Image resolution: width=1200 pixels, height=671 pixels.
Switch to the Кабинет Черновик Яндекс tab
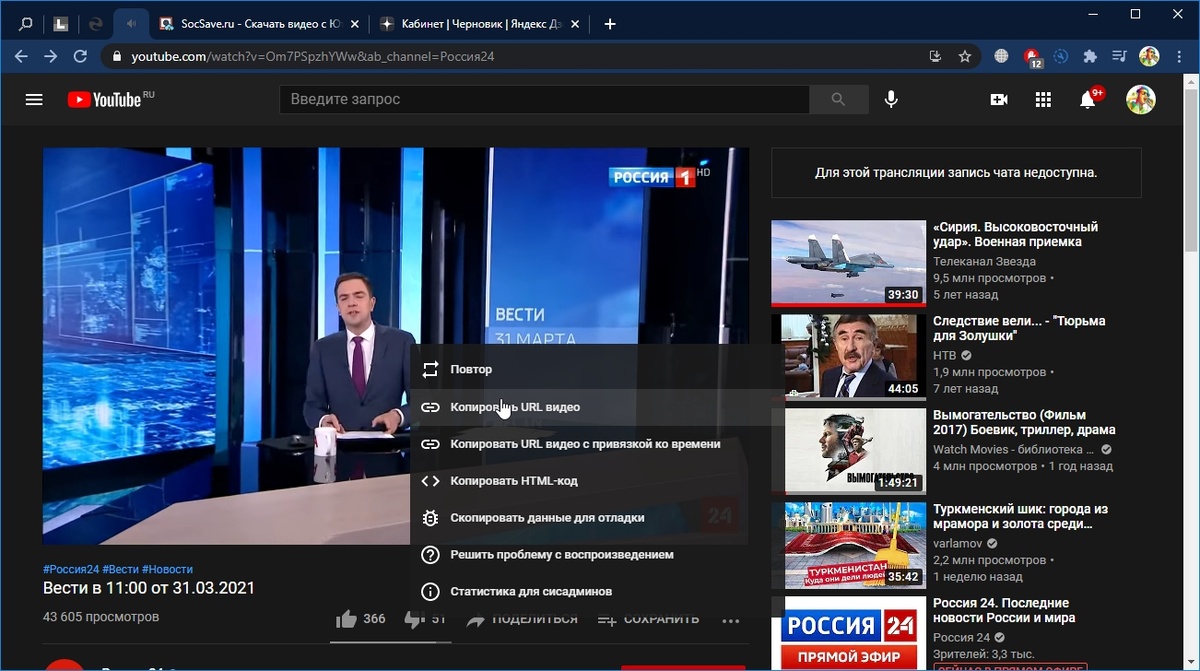(x=477, y=23)
